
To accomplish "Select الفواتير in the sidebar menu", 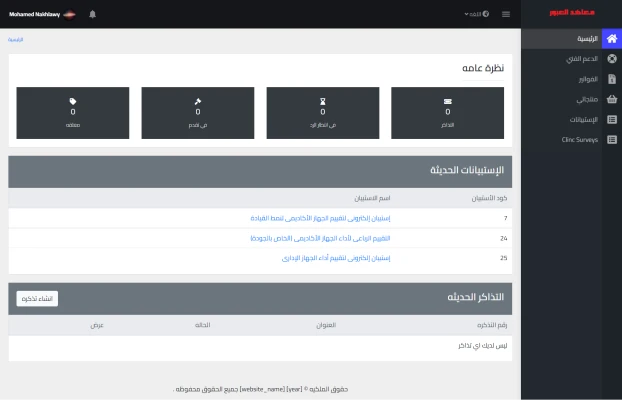I will 588,79.
